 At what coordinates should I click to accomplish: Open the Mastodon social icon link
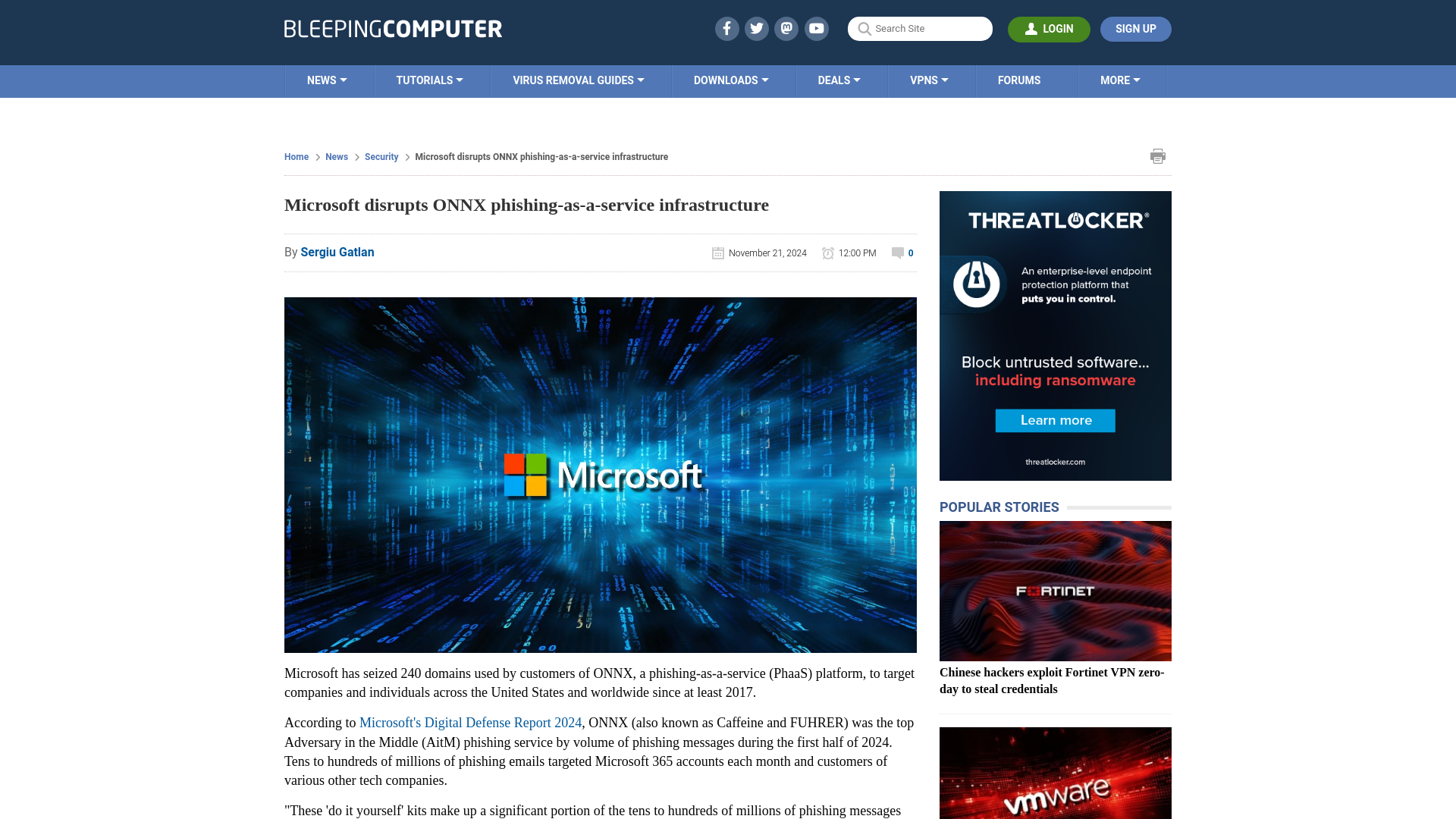point(787,28)
